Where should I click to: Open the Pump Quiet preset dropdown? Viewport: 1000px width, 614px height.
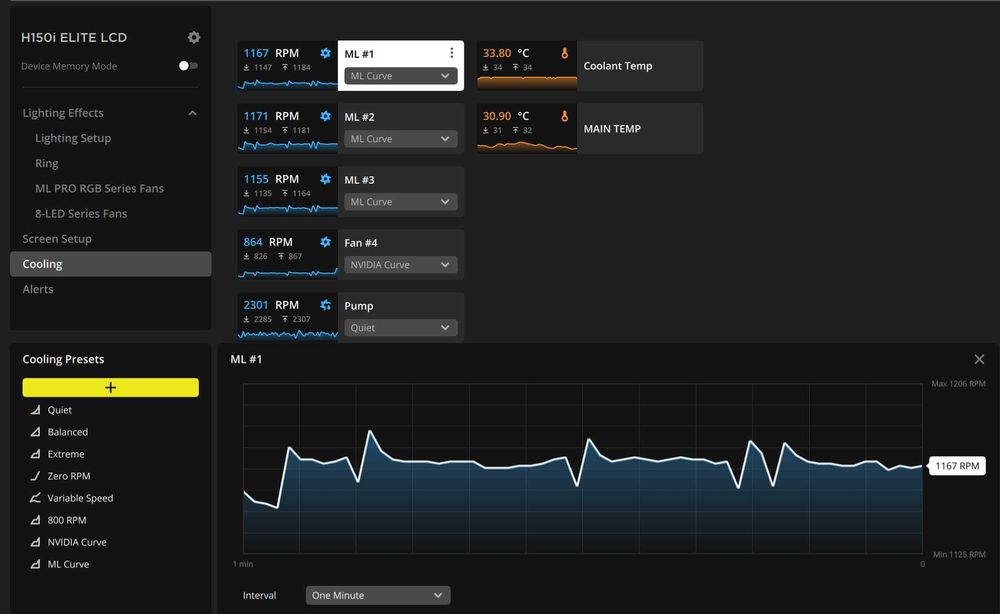[x=401, y=328]
